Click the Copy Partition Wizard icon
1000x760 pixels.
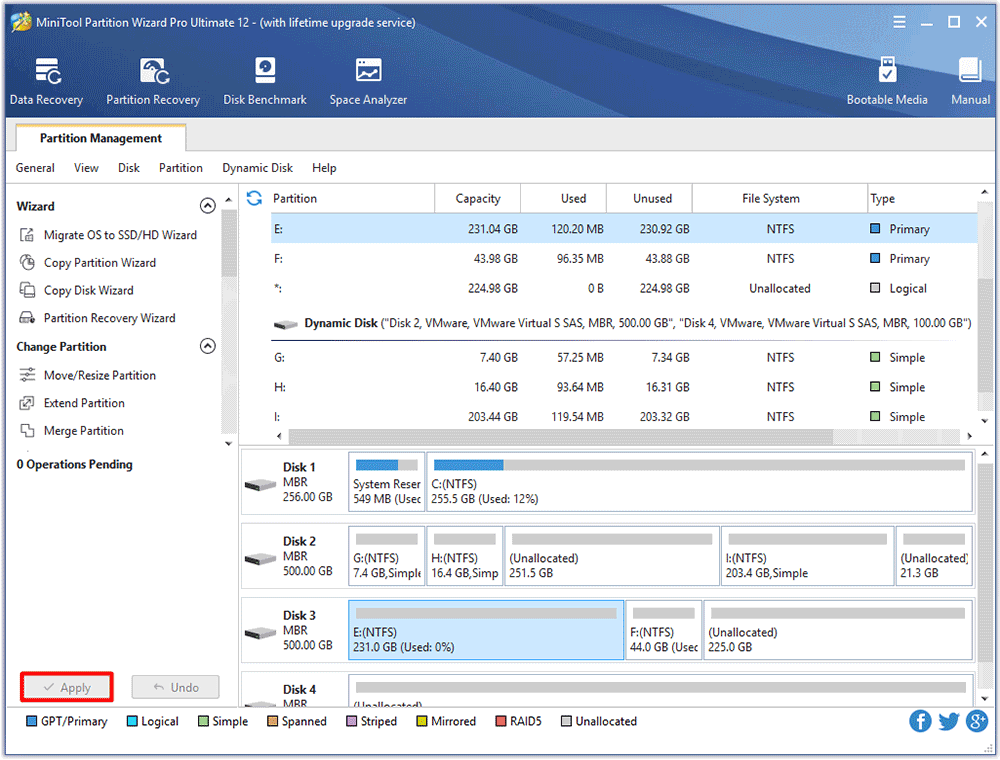tap(27, 262)
